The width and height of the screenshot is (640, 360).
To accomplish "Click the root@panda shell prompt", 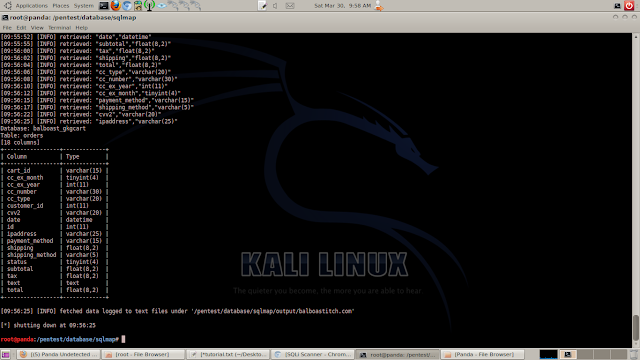I will pos(60,339).
